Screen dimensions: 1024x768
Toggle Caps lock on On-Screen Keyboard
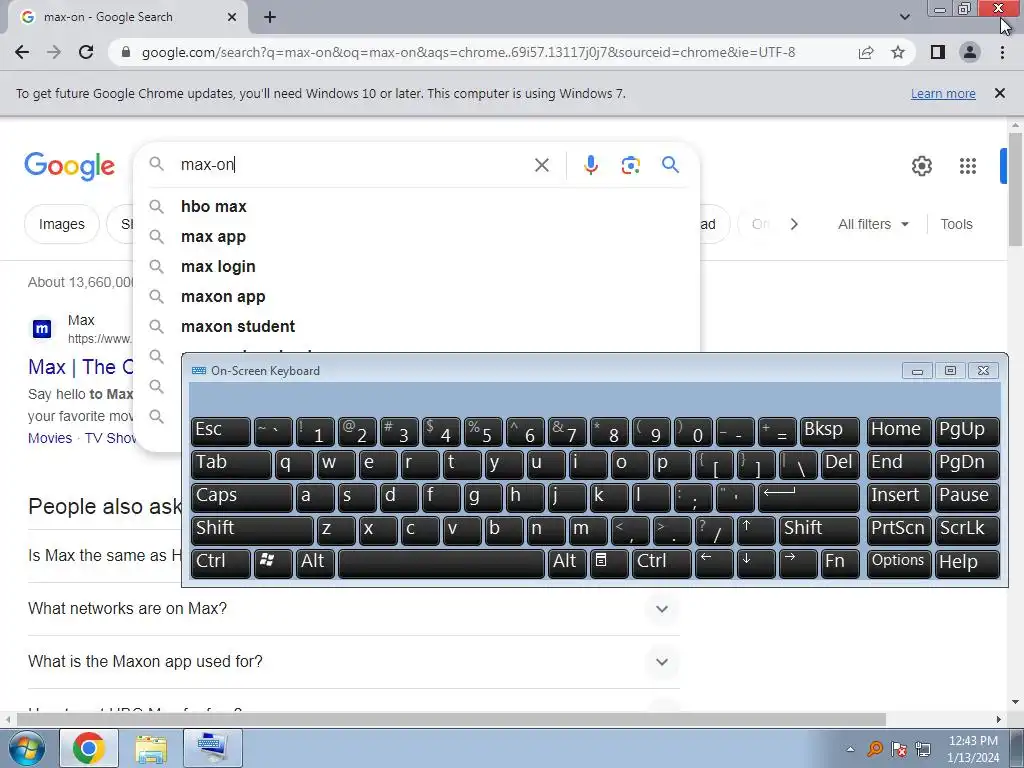pyautogui.click(x=242, y=497)
